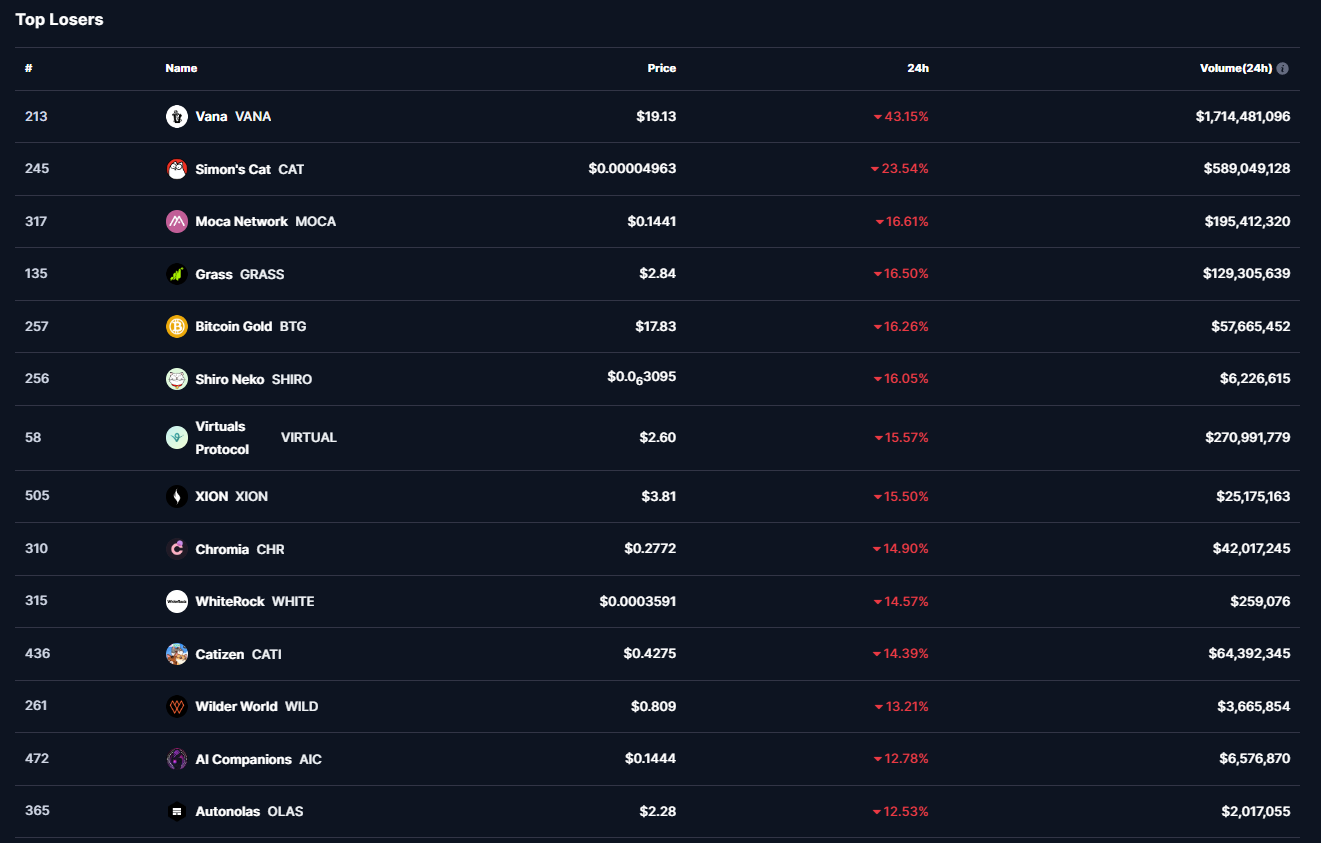The height and width of the screenshot is (843, 1321).
Task: Click Vana's 43.15% price drop value
Action: 904,117
